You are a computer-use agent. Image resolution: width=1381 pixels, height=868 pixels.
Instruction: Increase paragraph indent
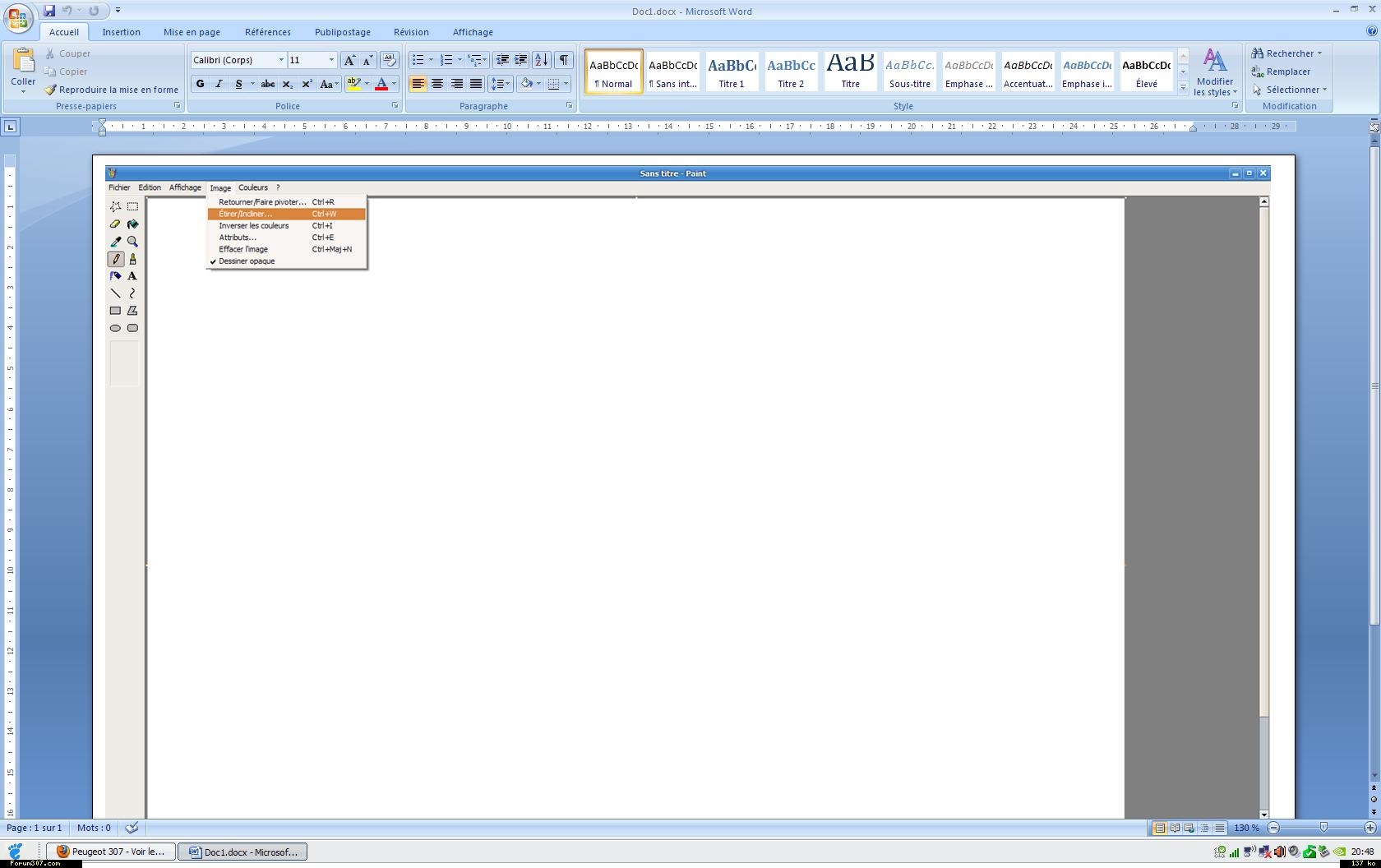coord(521,60)
